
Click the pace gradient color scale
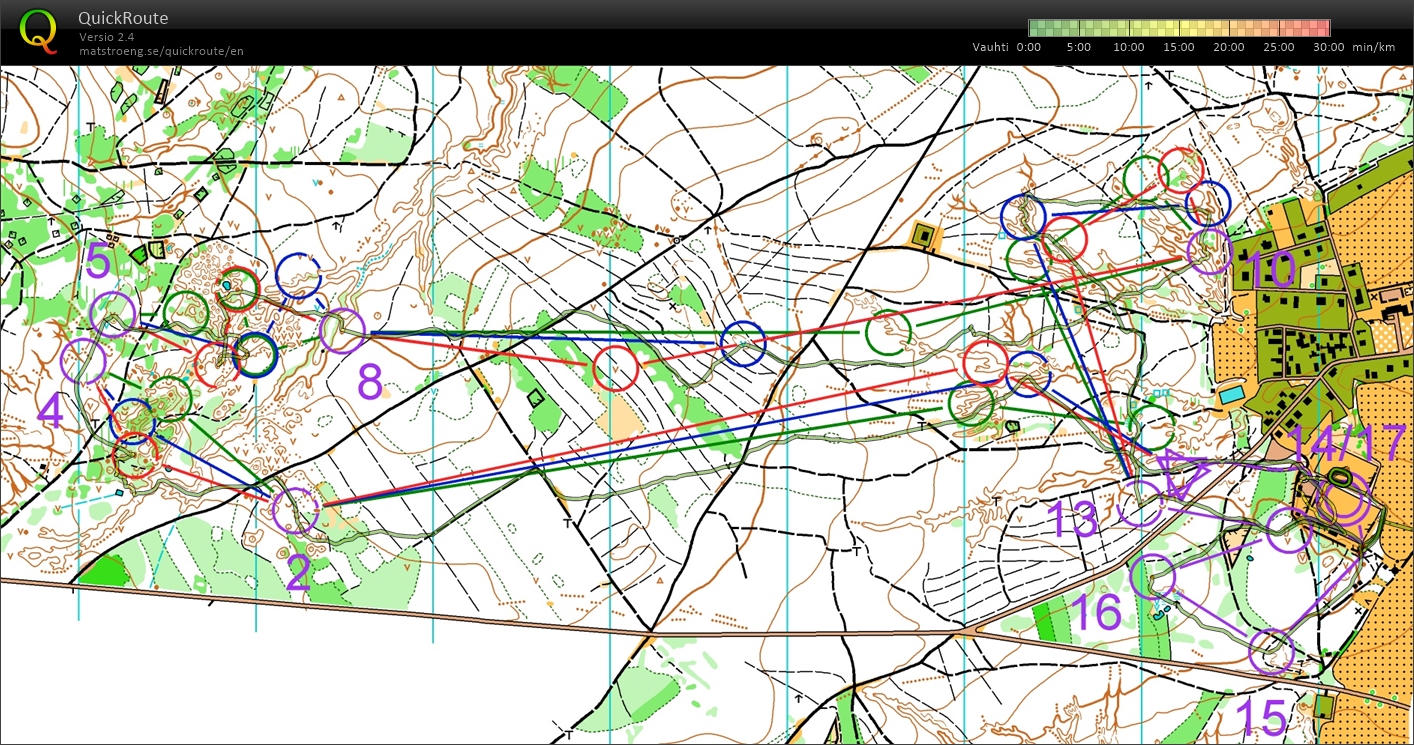1178,28
